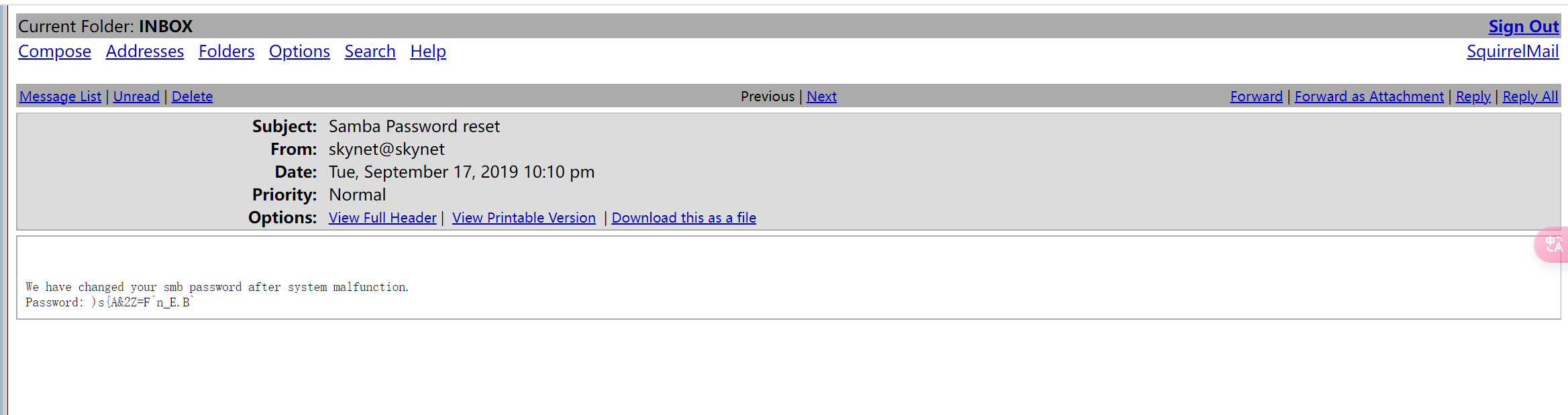Click the translate floating icon
This screenshot has height=415, width=1568.
(1553, 245)
